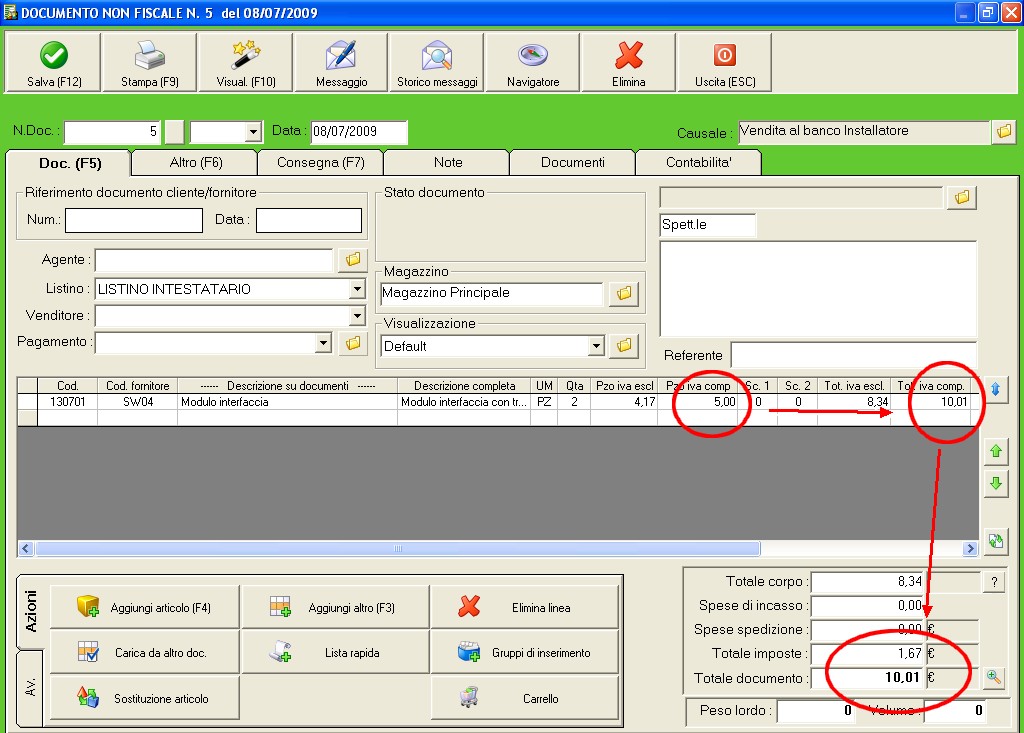Focus N.Doc. number field
Screen dimensions: 1024x733
pos(112,132)
